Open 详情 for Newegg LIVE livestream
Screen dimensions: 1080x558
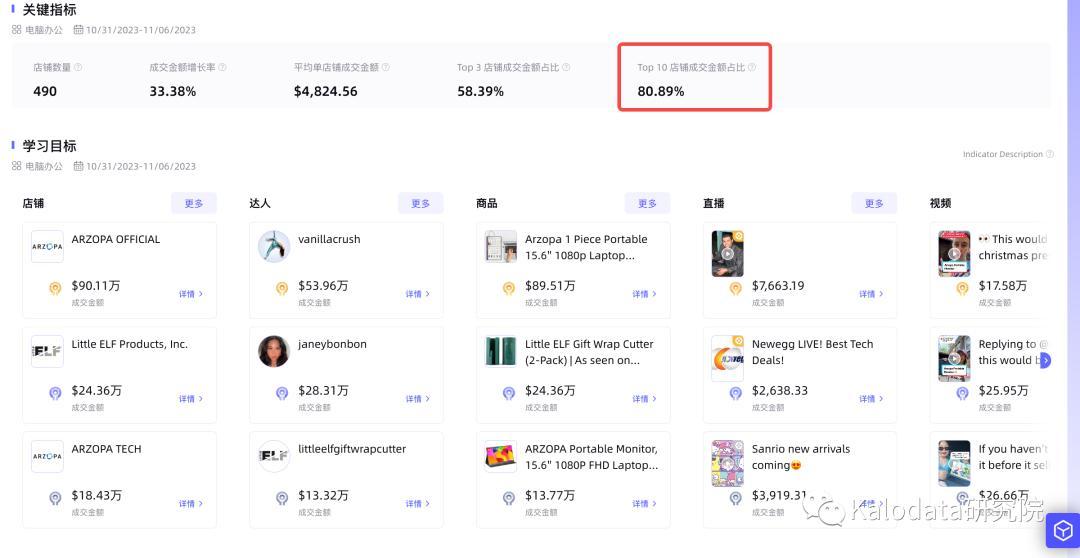[871, 399]
